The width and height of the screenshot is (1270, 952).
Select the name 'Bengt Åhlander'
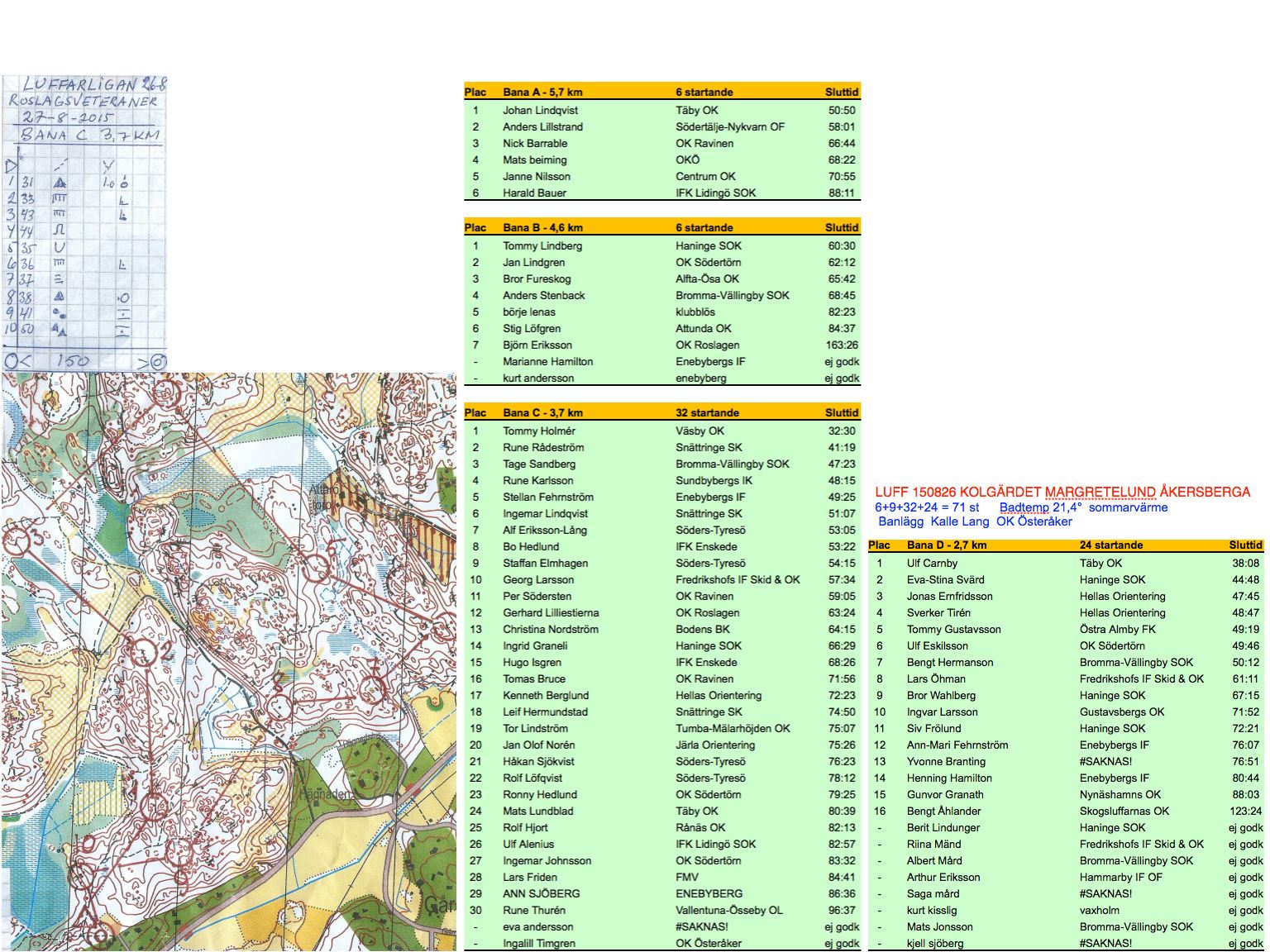[x=943, y=811]
